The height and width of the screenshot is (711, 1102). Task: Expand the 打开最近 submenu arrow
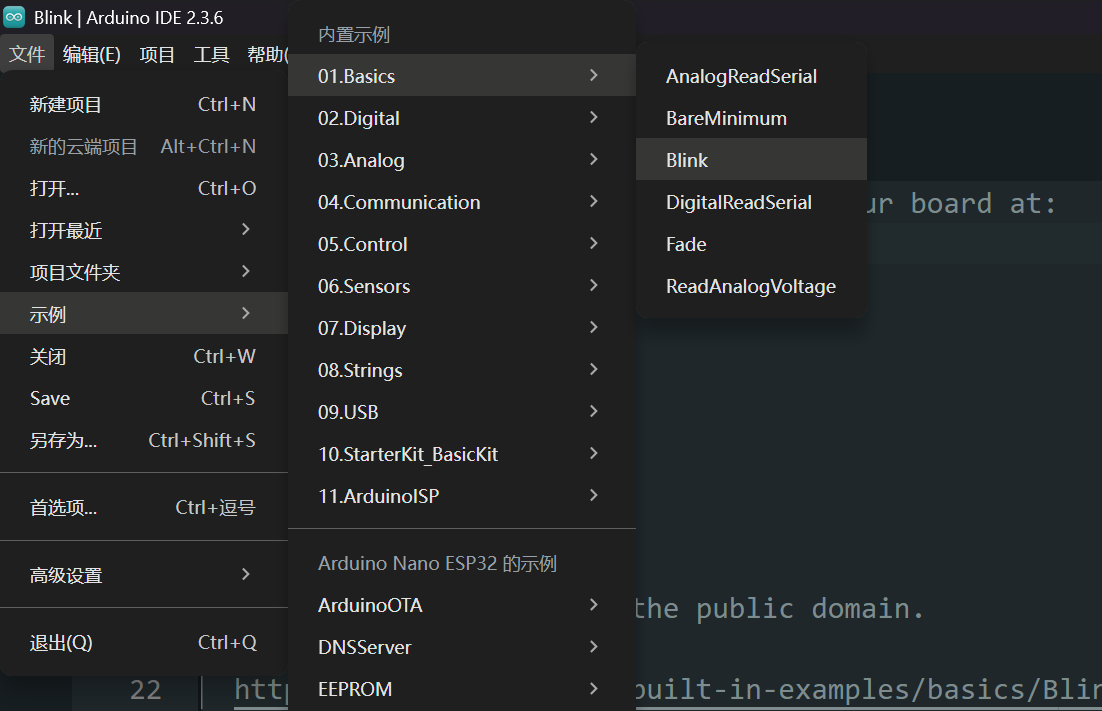click(x=246, y=230)
